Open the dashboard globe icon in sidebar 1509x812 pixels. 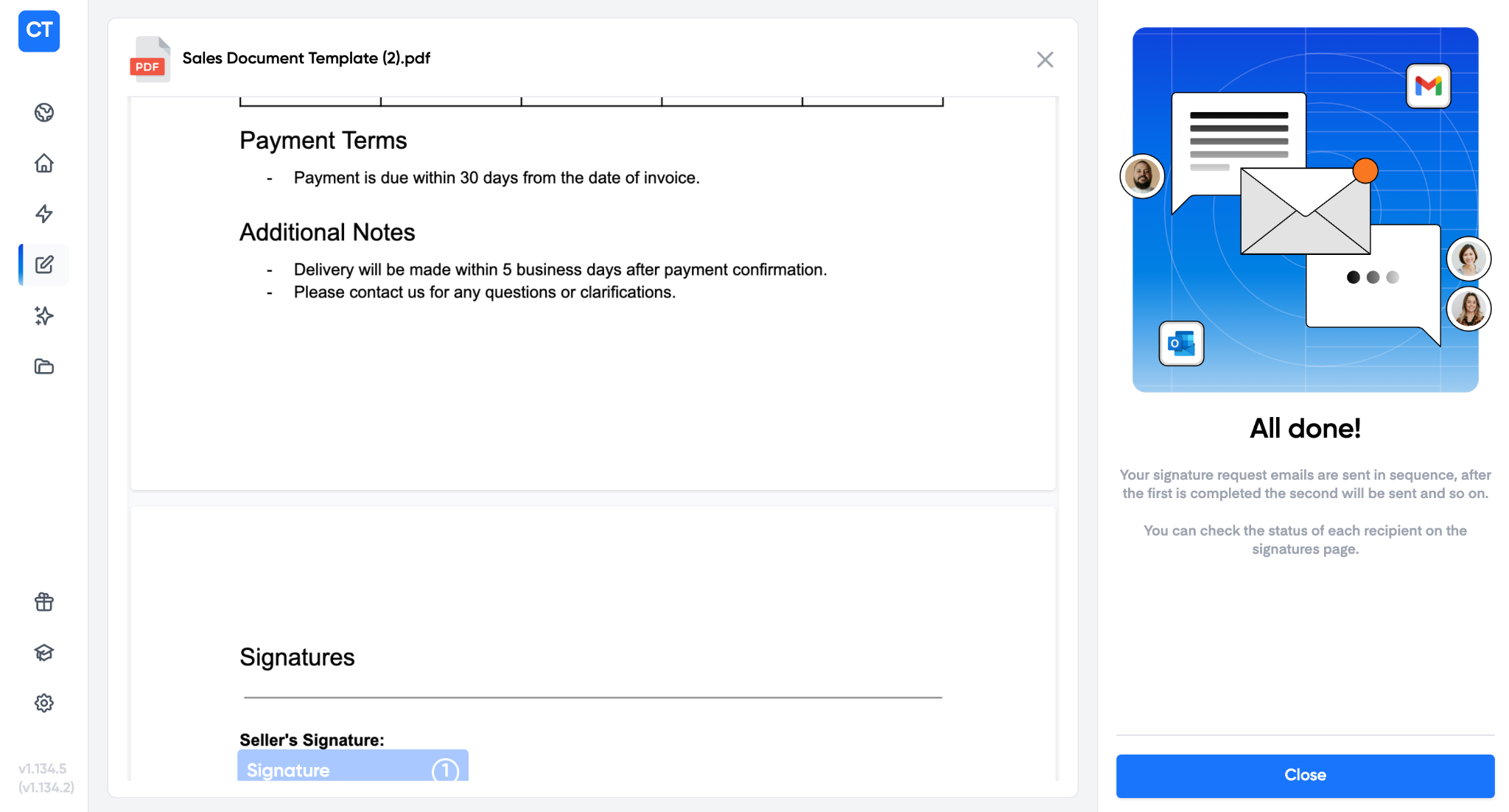click(x=44, y=113)
